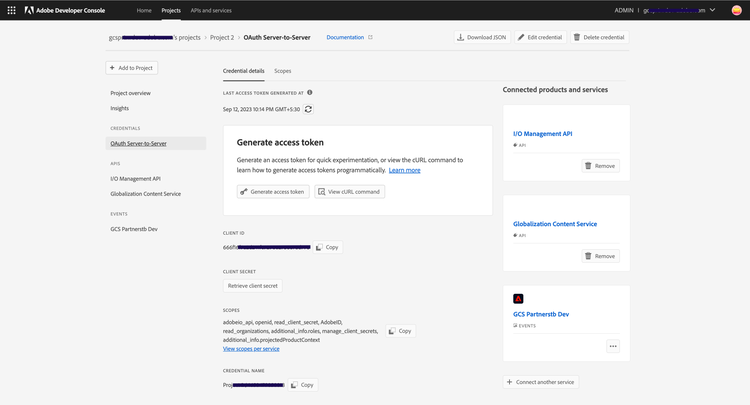This screenshot has height=405, width=750.
Task: Remove the Globalization Content Service
Action: pyautogui.click(x=601, y=256)
